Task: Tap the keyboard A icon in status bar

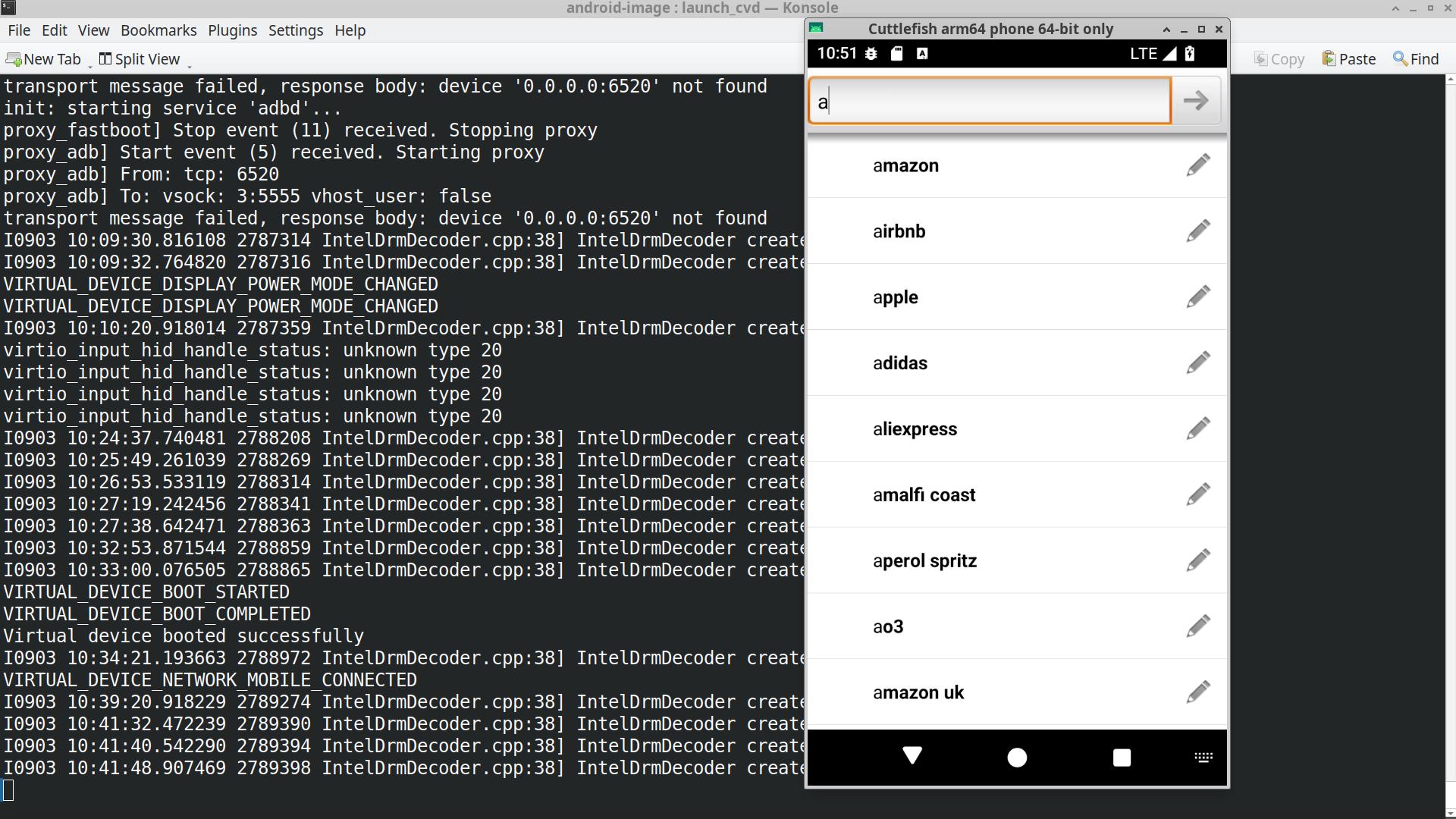Action: coord(922,54)
